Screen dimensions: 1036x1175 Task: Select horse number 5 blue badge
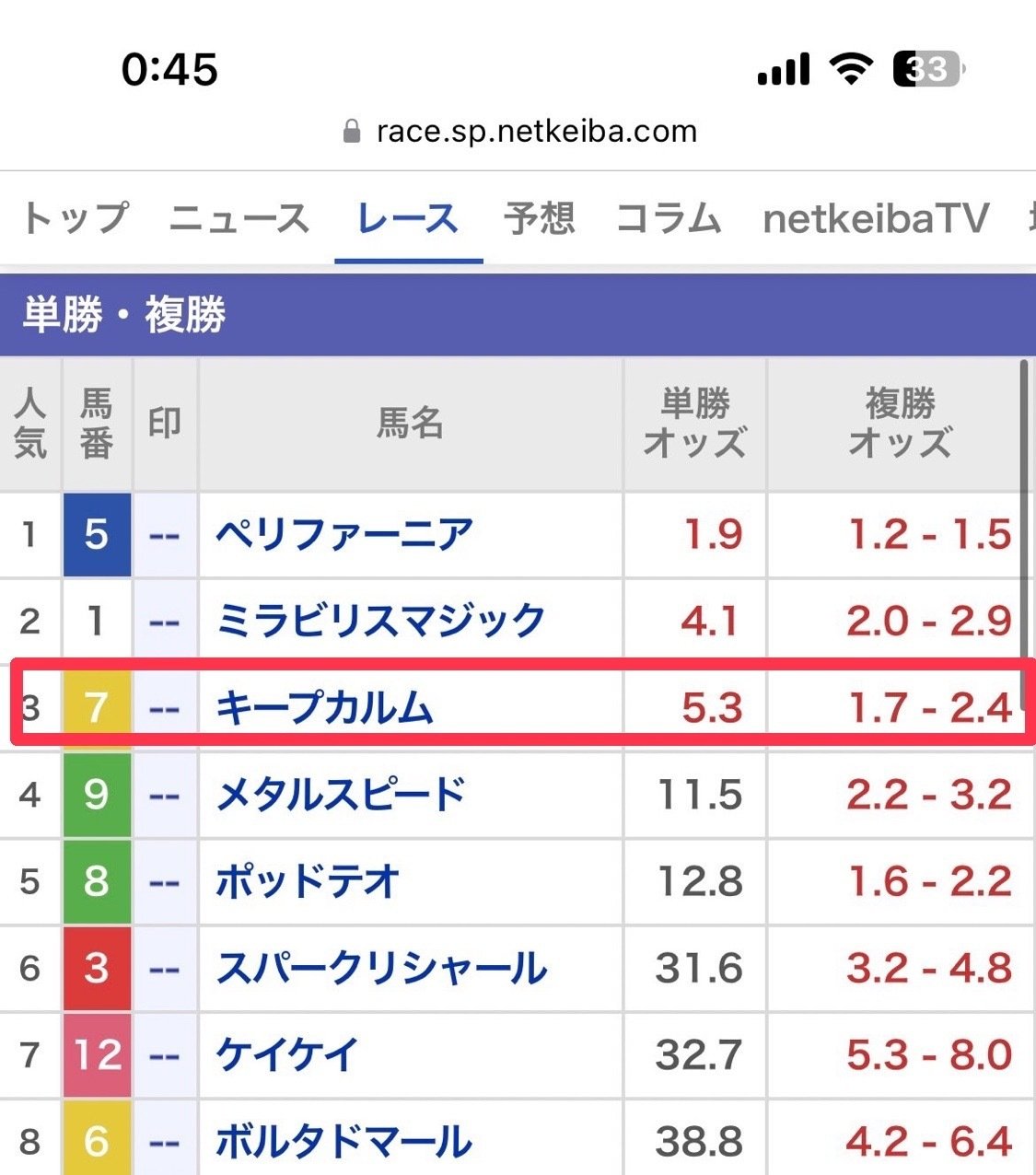(x=97, y=535)
